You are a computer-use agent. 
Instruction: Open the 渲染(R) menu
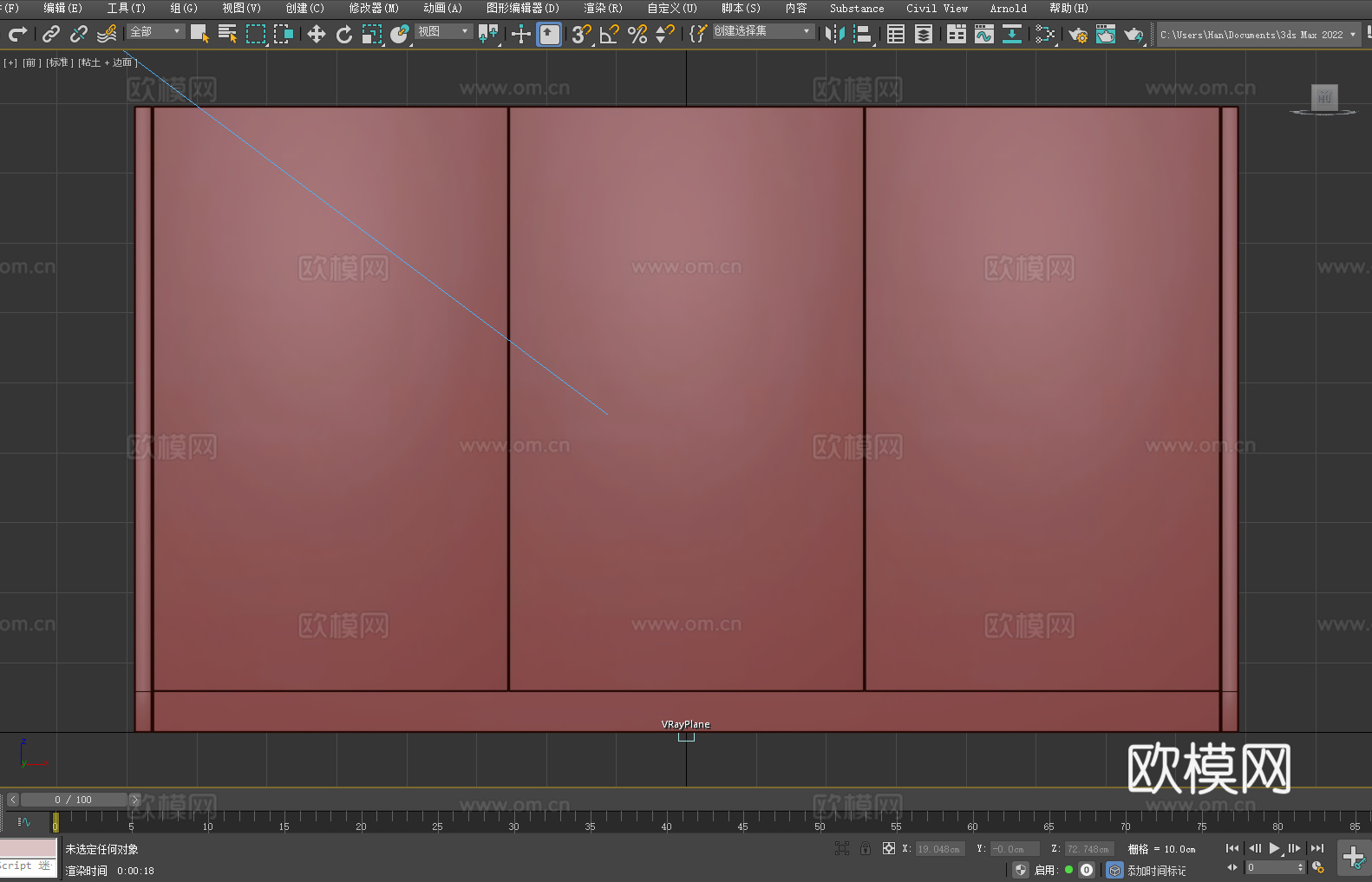[603, 8]
